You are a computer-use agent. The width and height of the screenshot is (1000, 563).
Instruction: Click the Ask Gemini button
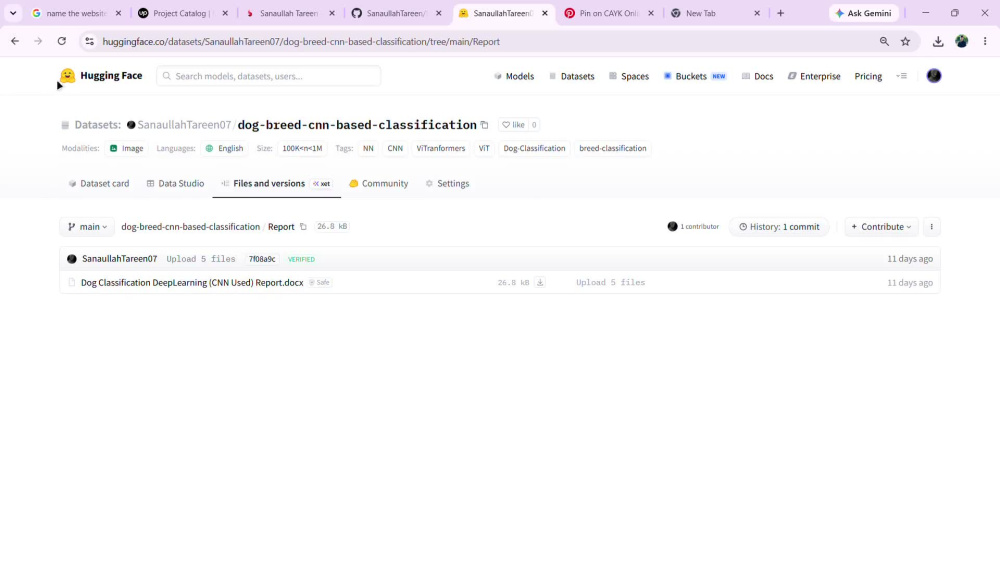[864, 13]
